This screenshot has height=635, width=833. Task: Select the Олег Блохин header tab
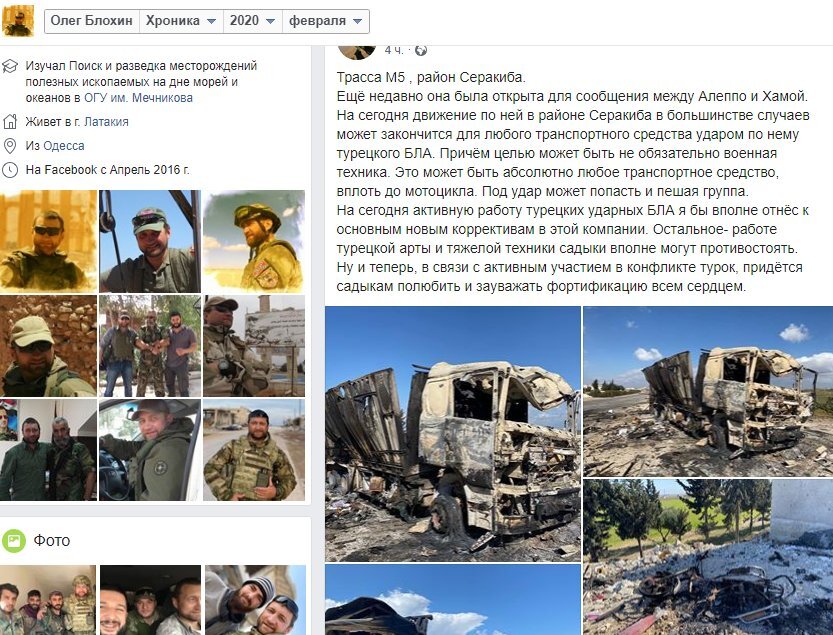(x=91, y=21)
